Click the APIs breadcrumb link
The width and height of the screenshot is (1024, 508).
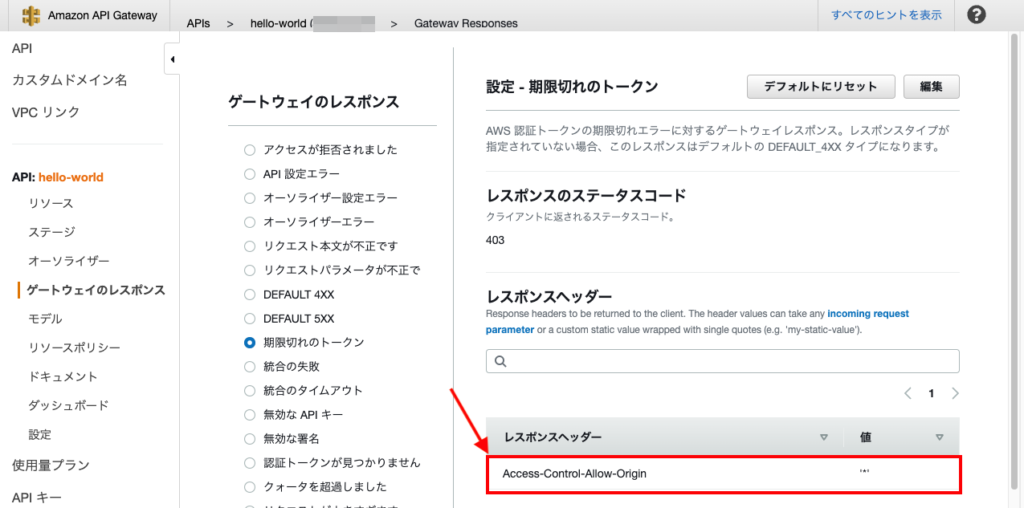(x=199, y=23)
